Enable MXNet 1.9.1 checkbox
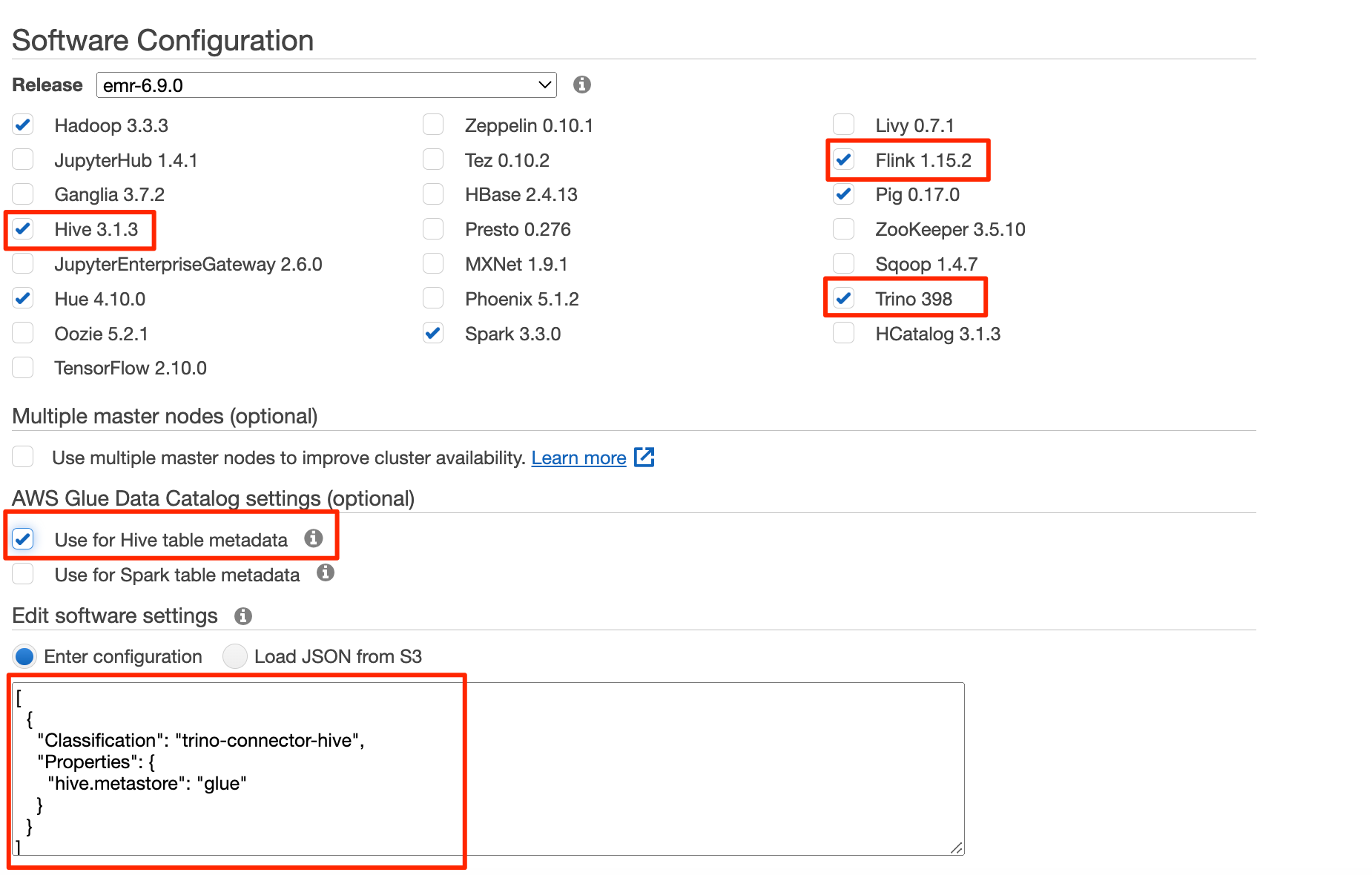This screenshot has width=1372, height=875. [433, 264]
